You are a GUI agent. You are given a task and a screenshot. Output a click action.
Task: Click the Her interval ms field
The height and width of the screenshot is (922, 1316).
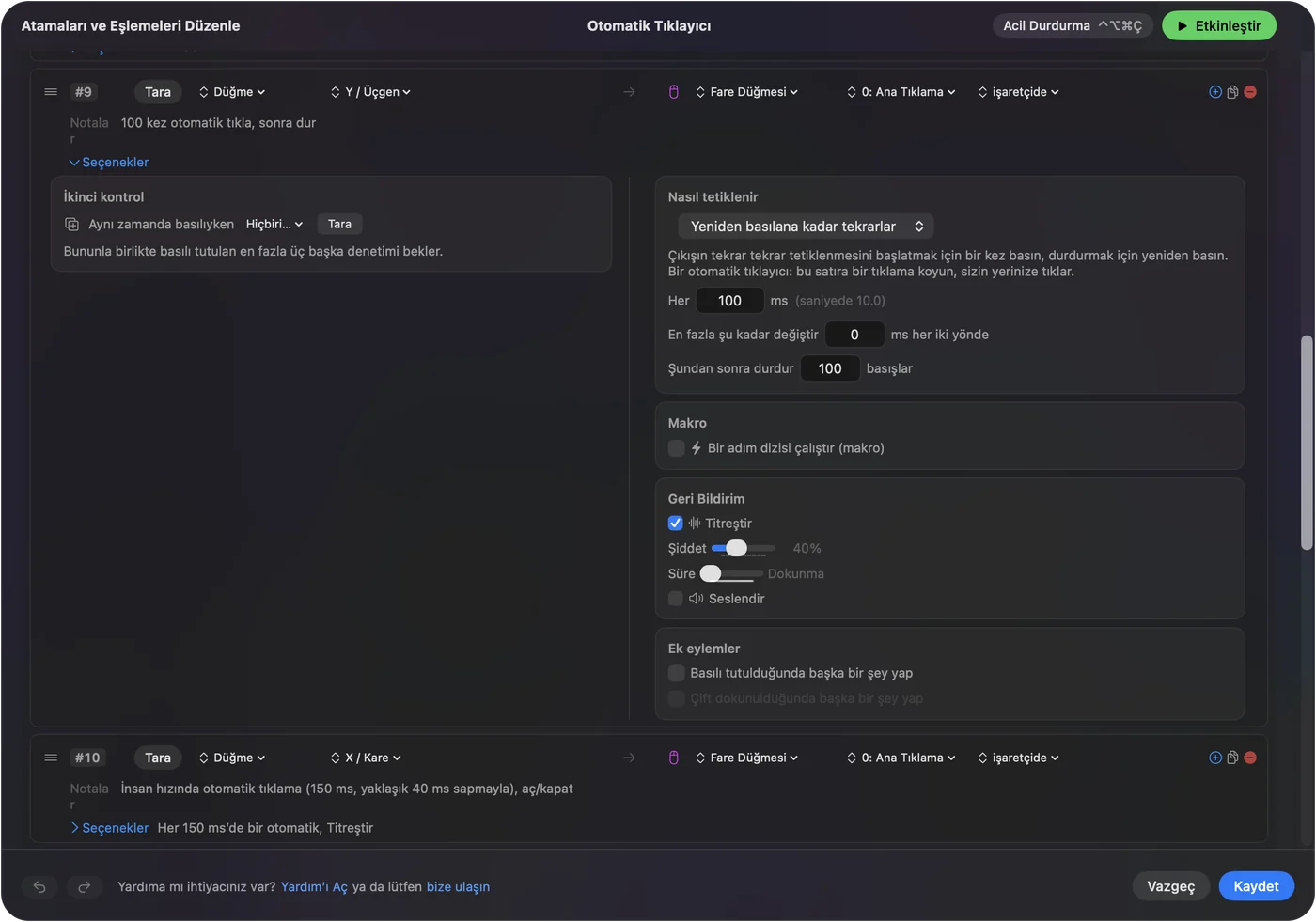tap(729, 301)
